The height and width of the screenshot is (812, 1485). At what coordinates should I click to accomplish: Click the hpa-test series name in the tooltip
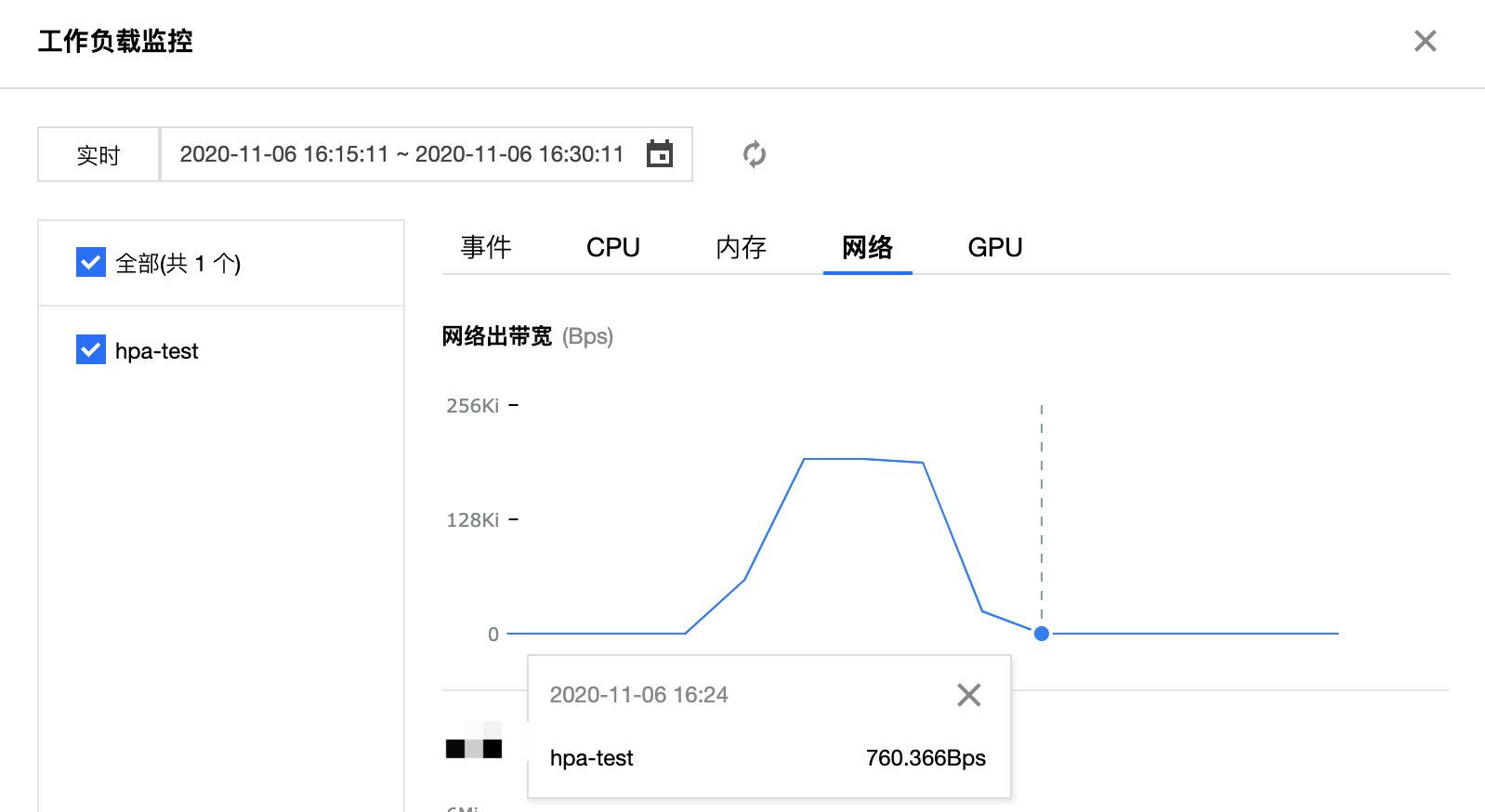591,758
